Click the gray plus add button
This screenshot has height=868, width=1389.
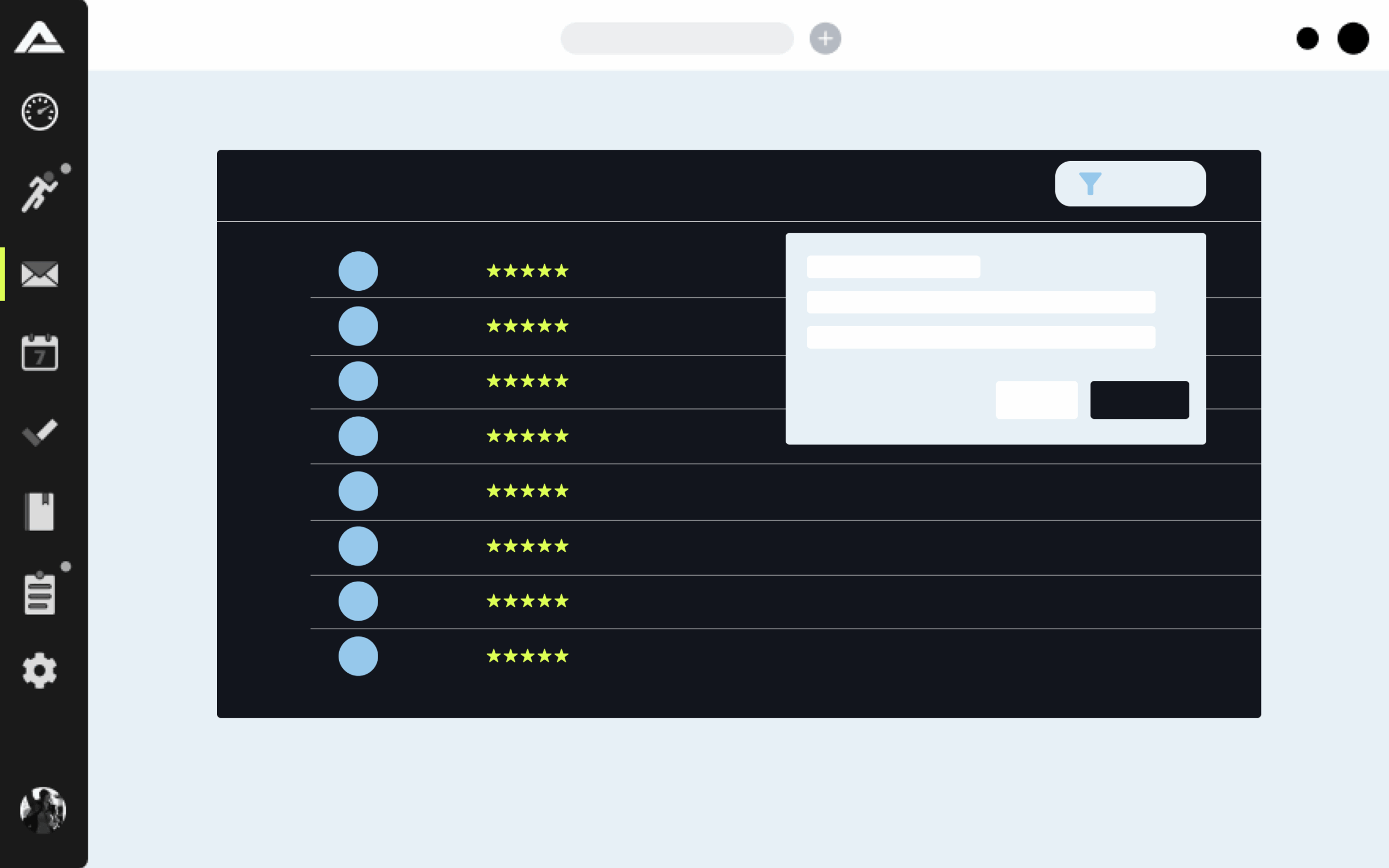825,39
